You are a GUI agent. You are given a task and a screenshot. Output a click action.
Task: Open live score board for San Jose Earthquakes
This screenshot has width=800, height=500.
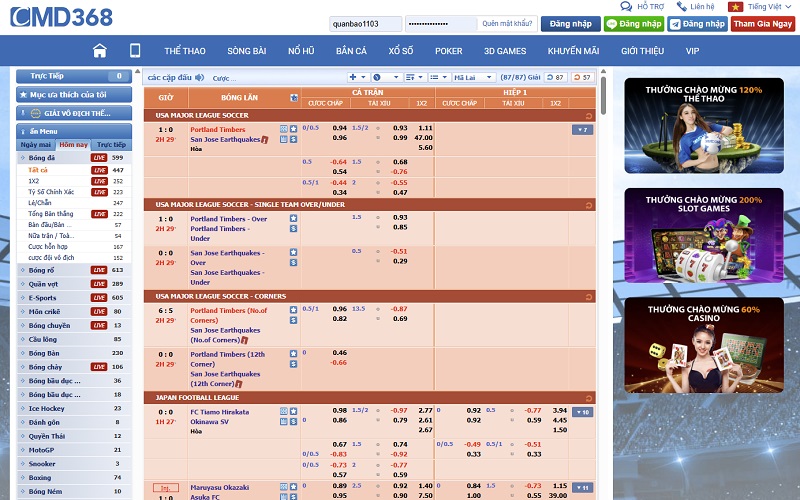tap(284, 139)
